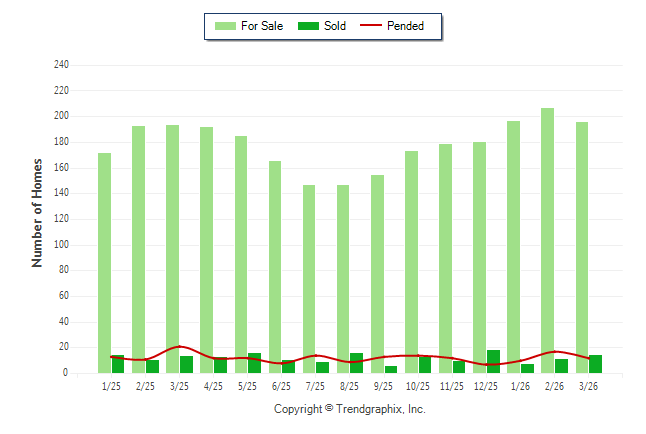This screenshot has height=434, width=646.
Task: Click the 12/25 Sold dark green bar
Action: 494,362
